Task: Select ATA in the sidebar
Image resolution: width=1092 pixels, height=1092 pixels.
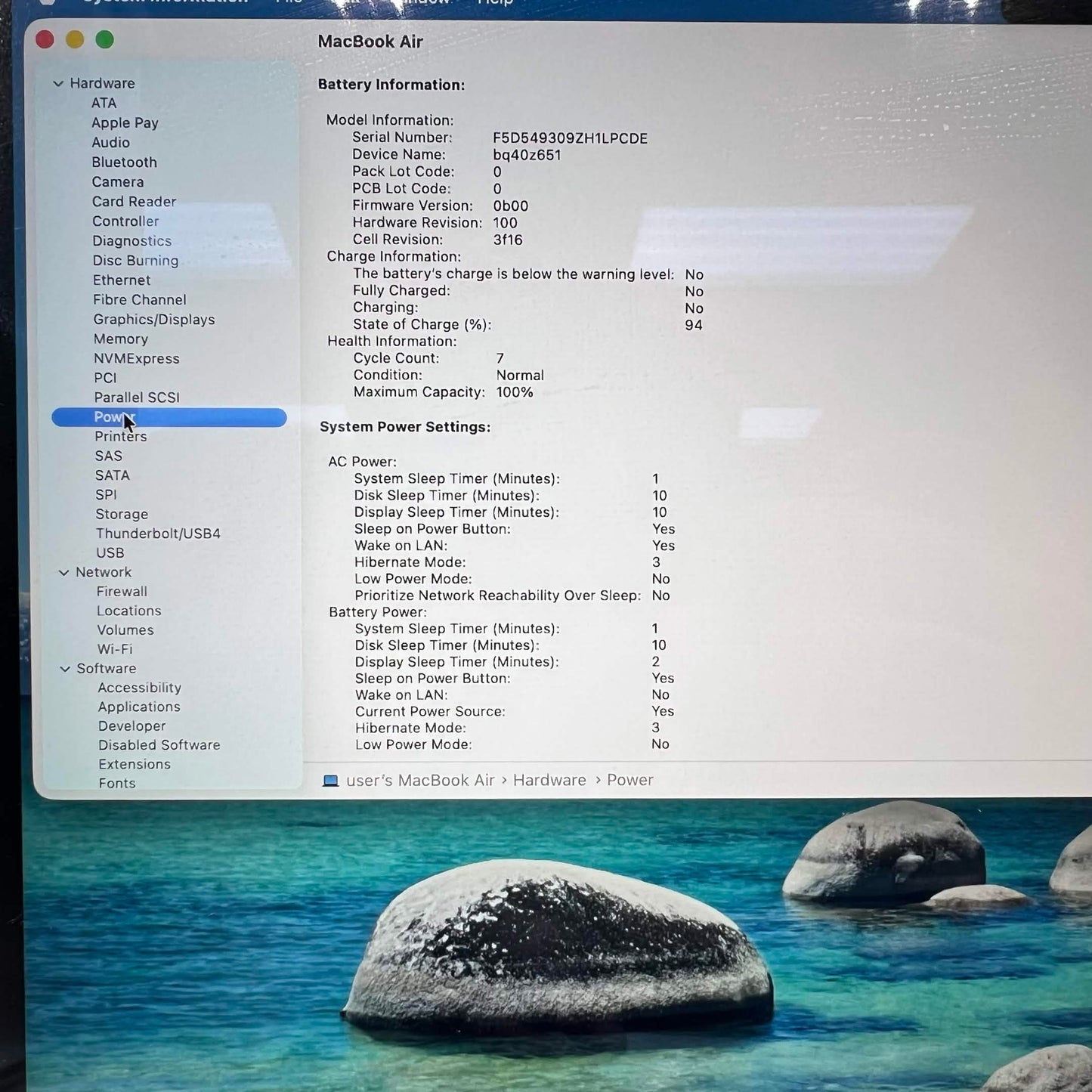Action: (x=104, y=103)
